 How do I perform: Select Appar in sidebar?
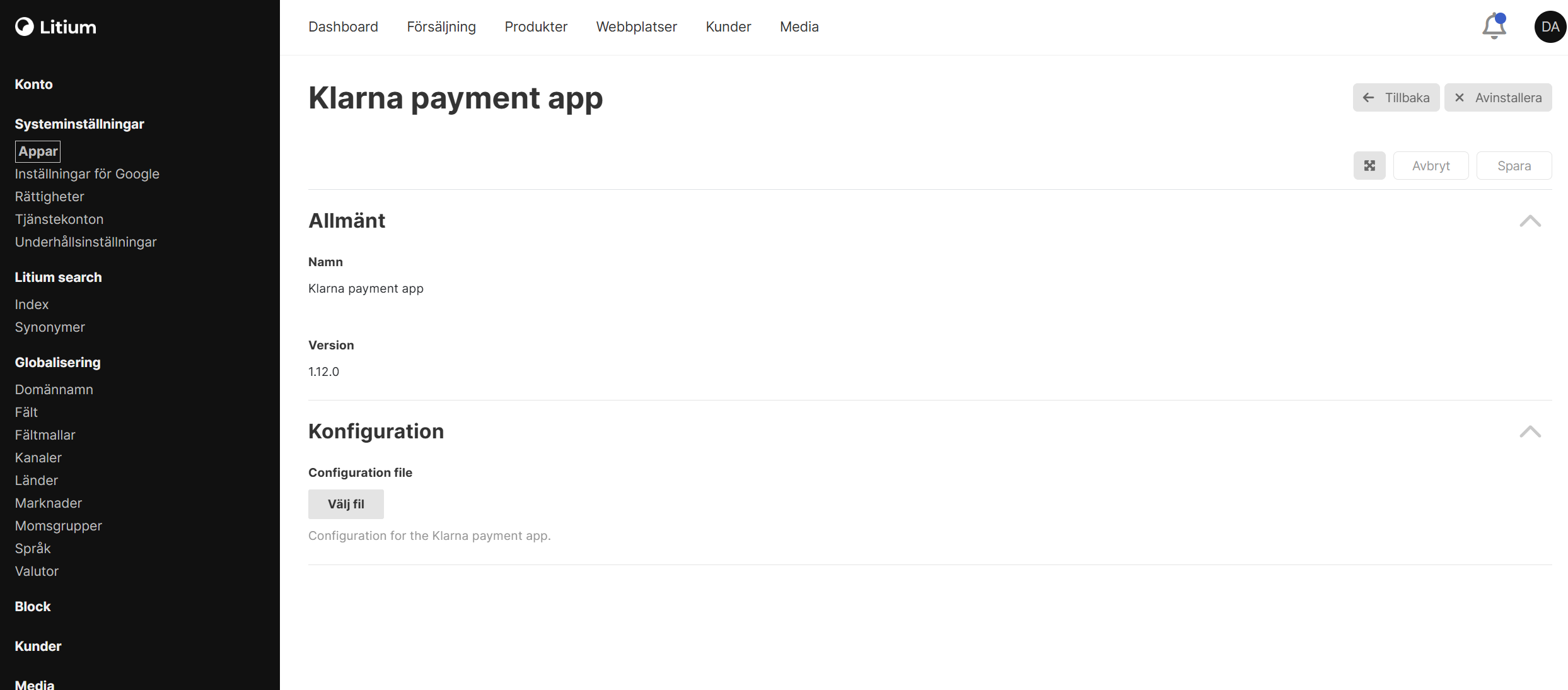[x=38, y=151]
